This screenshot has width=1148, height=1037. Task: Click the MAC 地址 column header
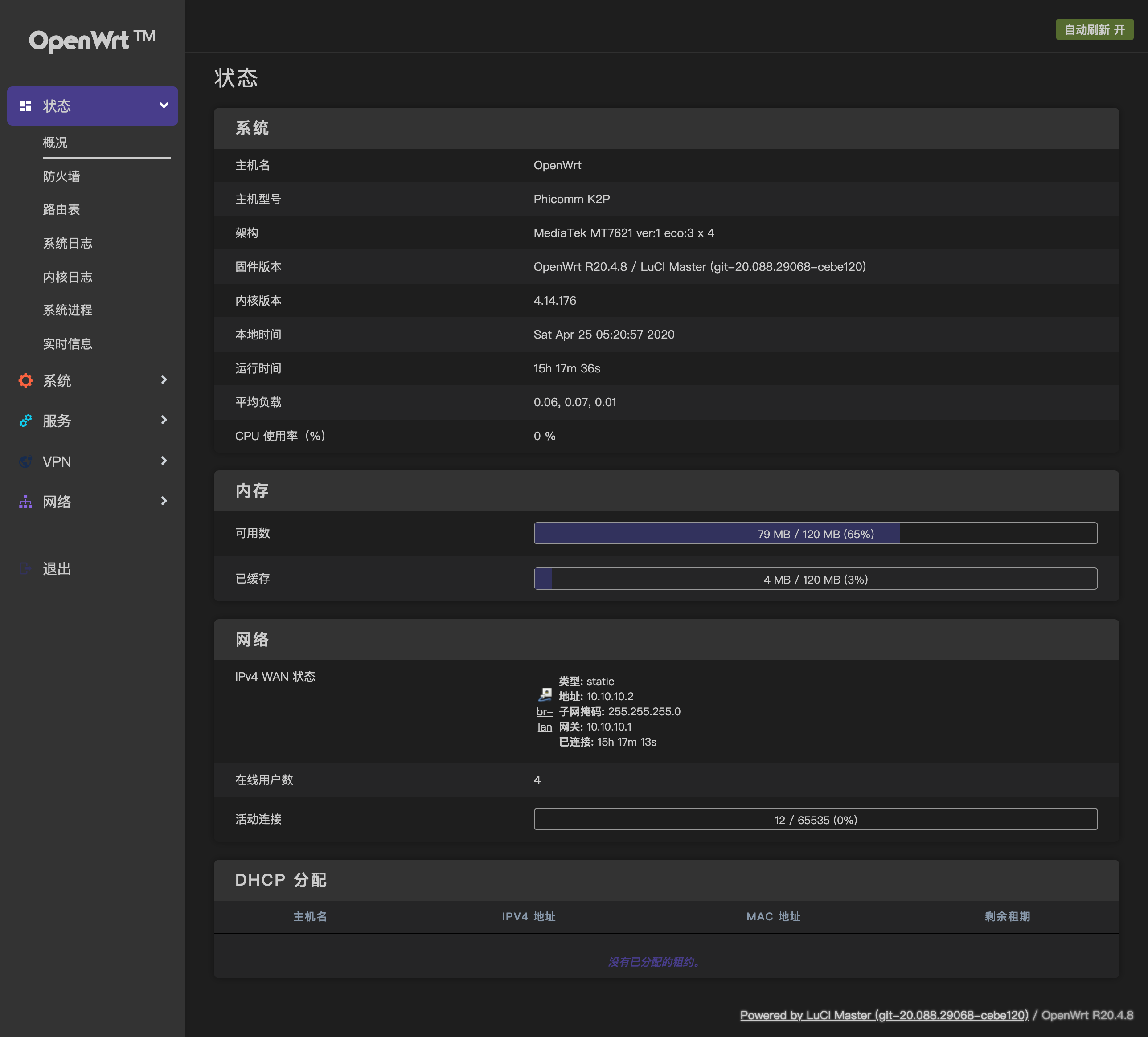(773, 916)
